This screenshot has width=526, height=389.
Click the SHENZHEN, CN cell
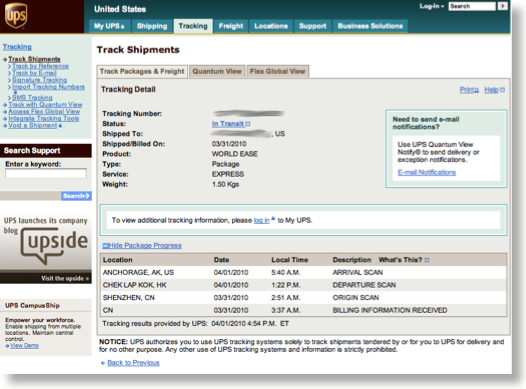(128, 298)
